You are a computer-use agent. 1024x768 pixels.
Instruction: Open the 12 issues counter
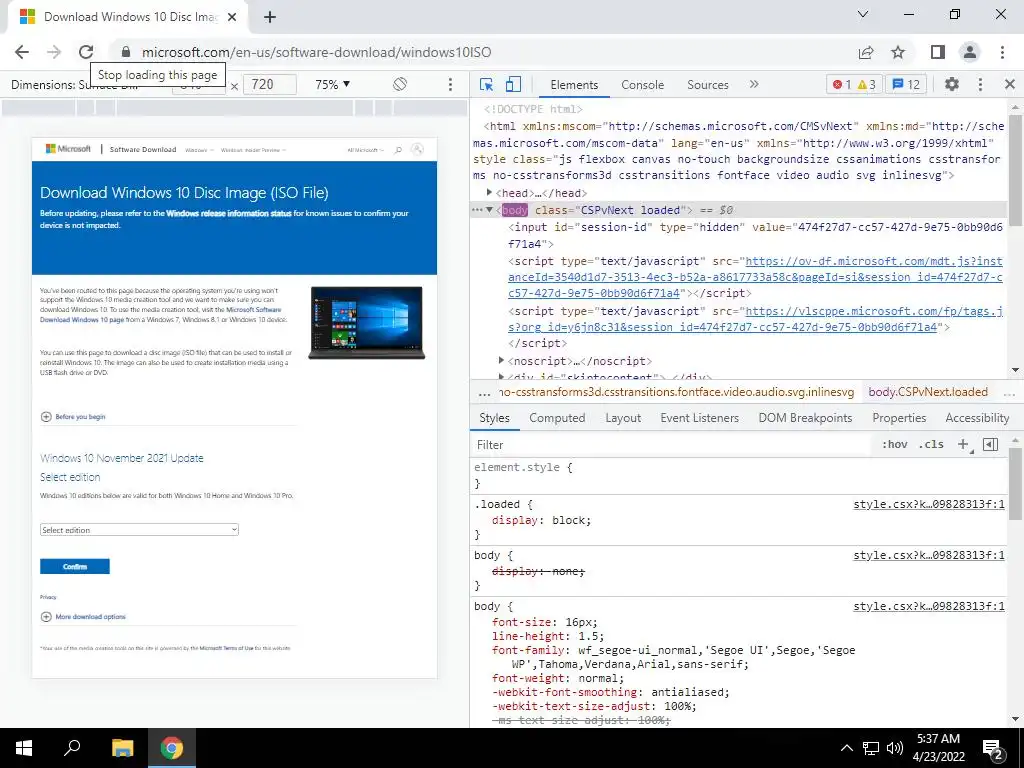(x=906, y=84)
